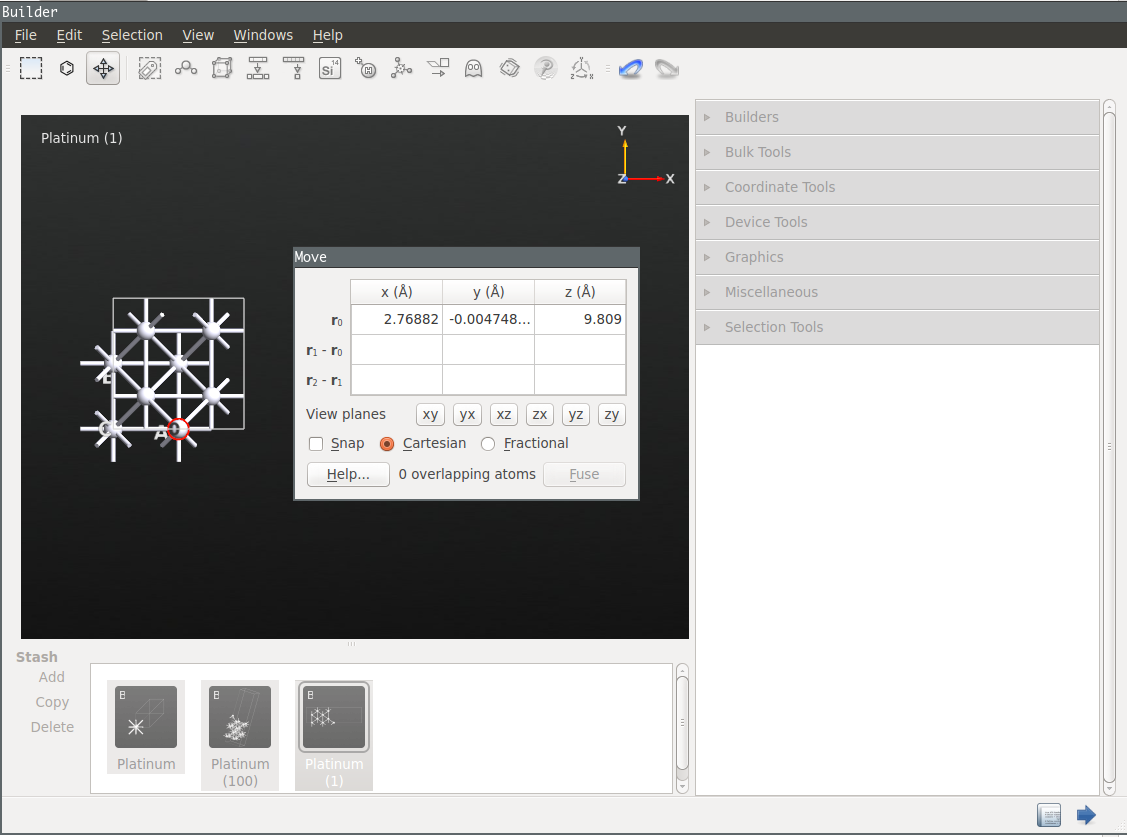Select the Cartesian radio button

pyautogui.click(x=387, y=444)
